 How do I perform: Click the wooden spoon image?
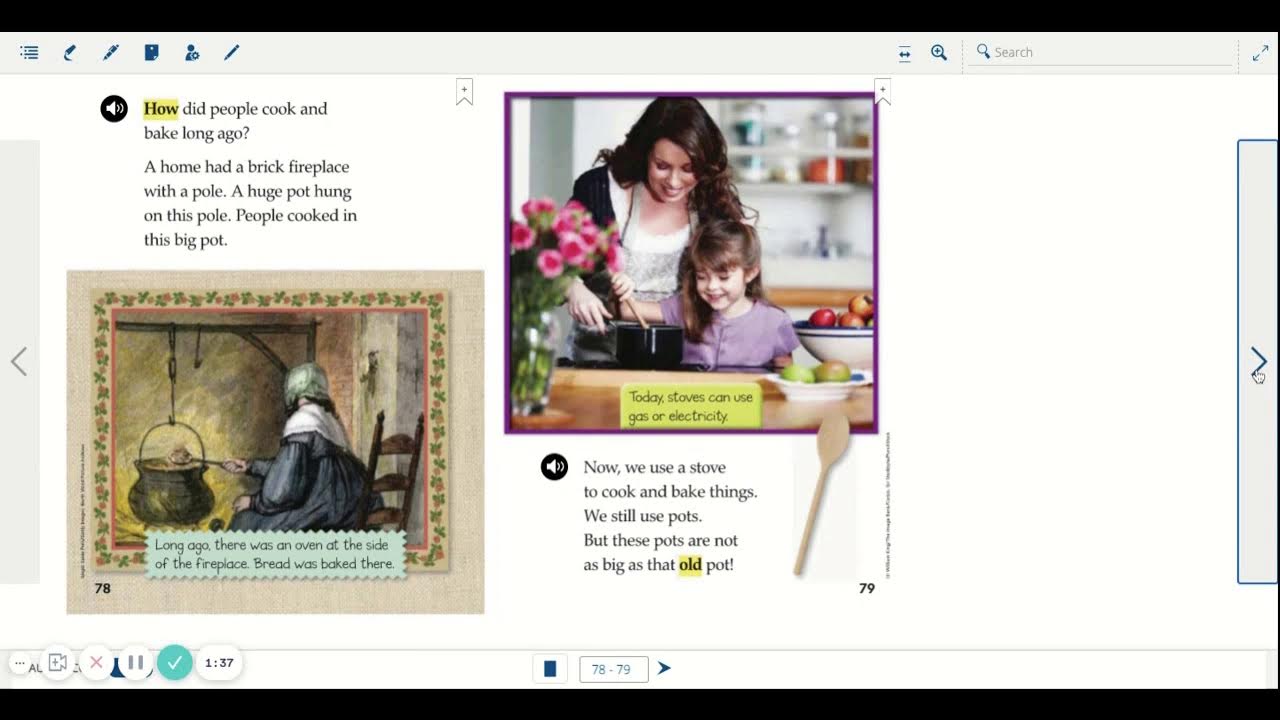(823, 495)
